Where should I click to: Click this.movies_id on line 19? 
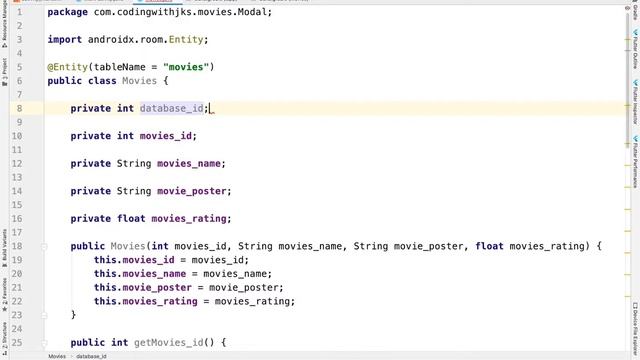click(134, 260)
